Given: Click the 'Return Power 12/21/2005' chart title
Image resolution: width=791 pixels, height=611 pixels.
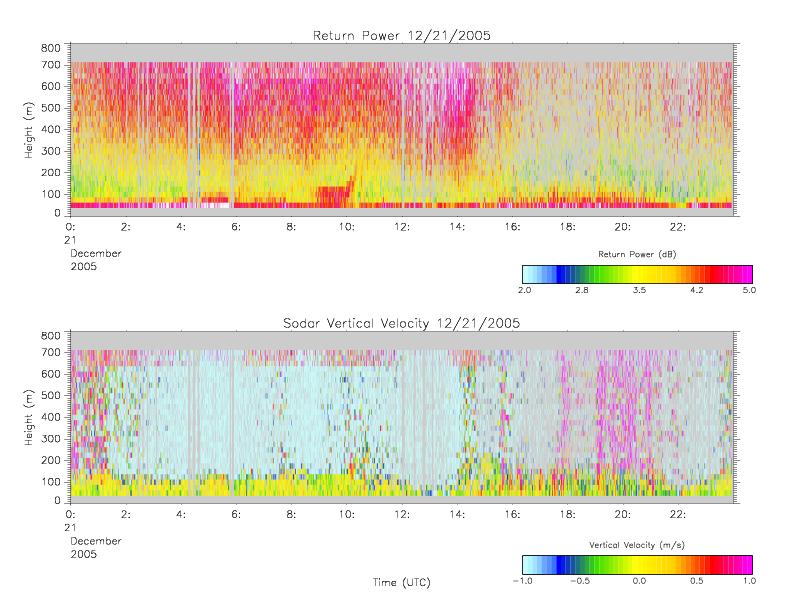Looking at the screenshot, I should tap(402, 35).
